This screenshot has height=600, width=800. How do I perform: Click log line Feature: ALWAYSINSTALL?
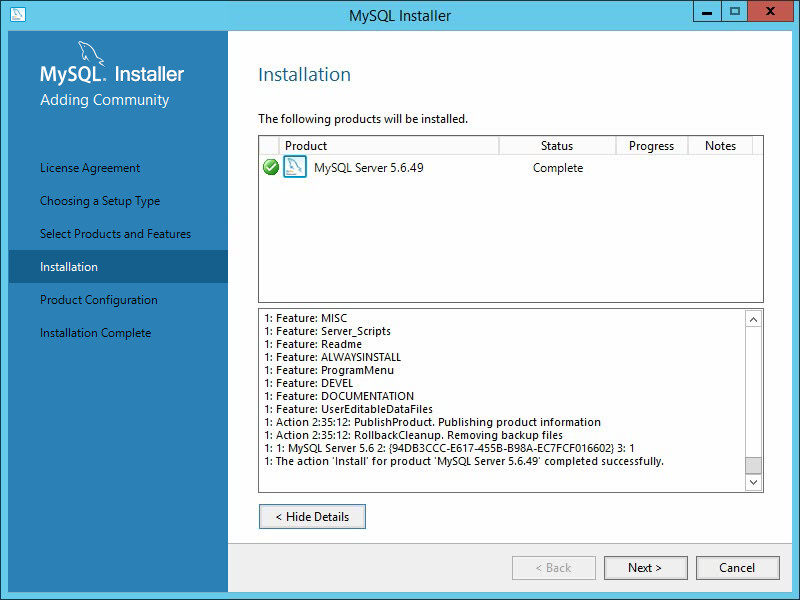click(333, 357)
